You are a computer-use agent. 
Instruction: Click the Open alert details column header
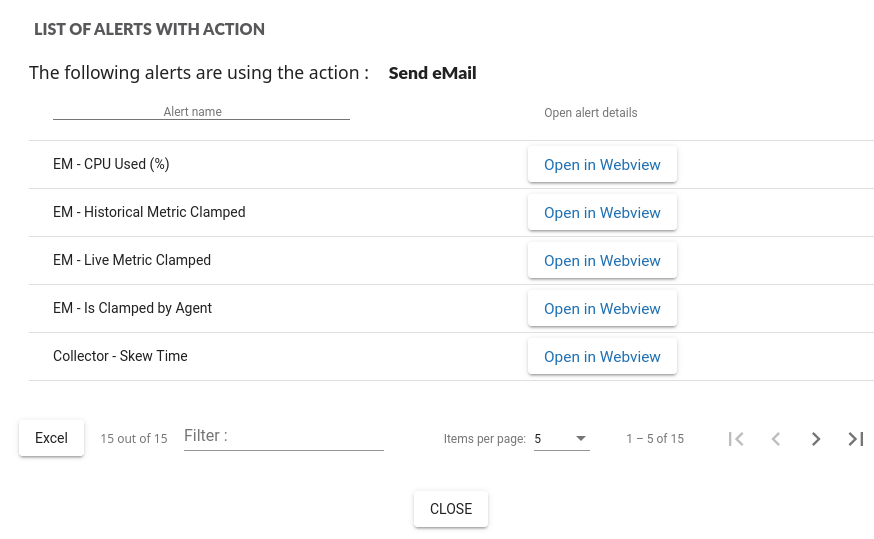pyautogui.click(x=590, y=113)
